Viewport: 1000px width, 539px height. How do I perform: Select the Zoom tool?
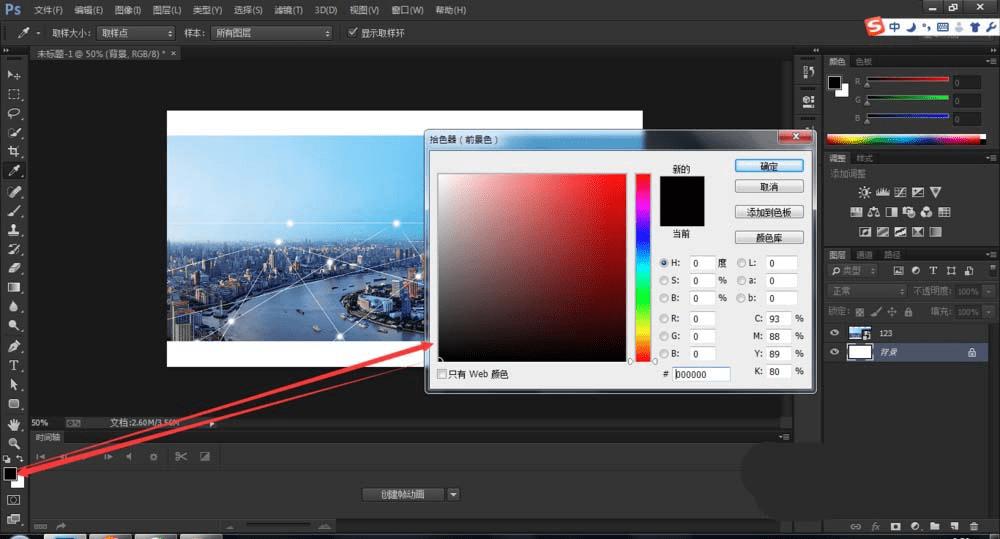tap(13, 443)
